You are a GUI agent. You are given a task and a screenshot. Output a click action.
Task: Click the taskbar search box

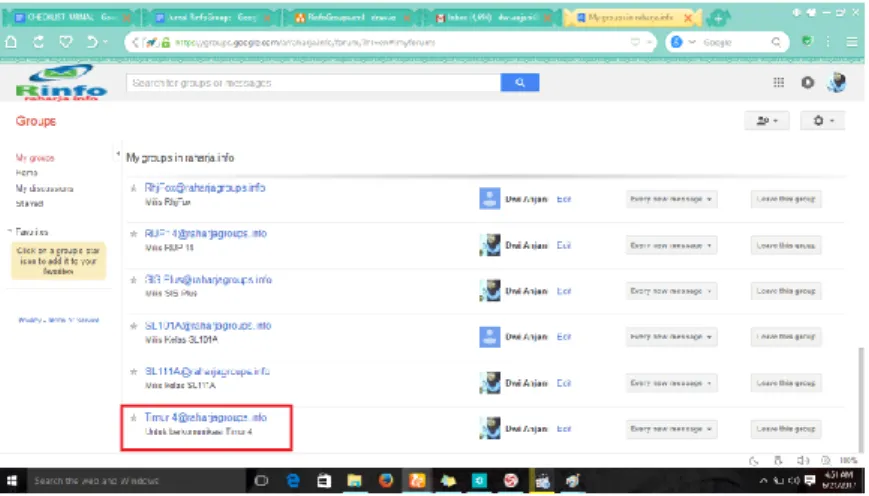point(135,480)
